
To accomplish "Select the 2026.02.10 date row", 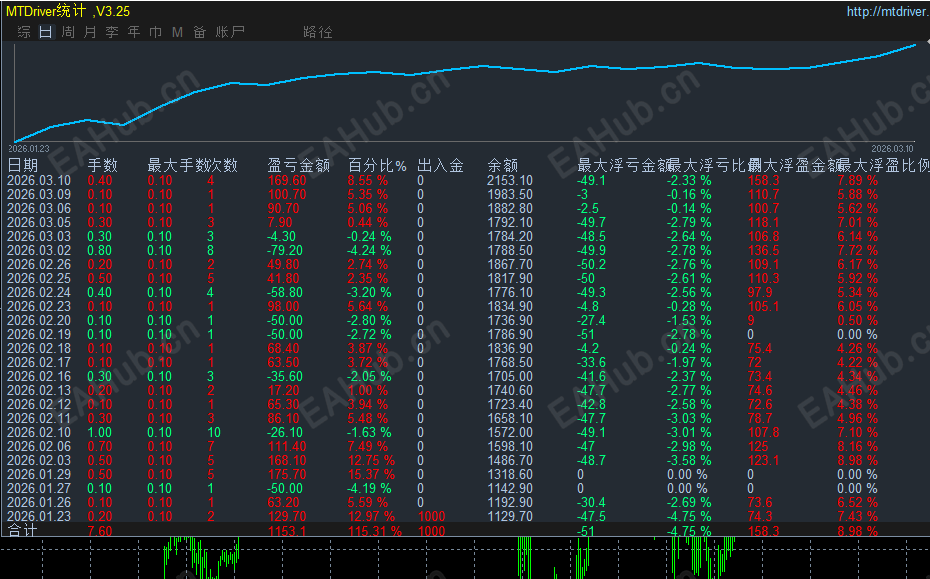I will tap(39, 432).
